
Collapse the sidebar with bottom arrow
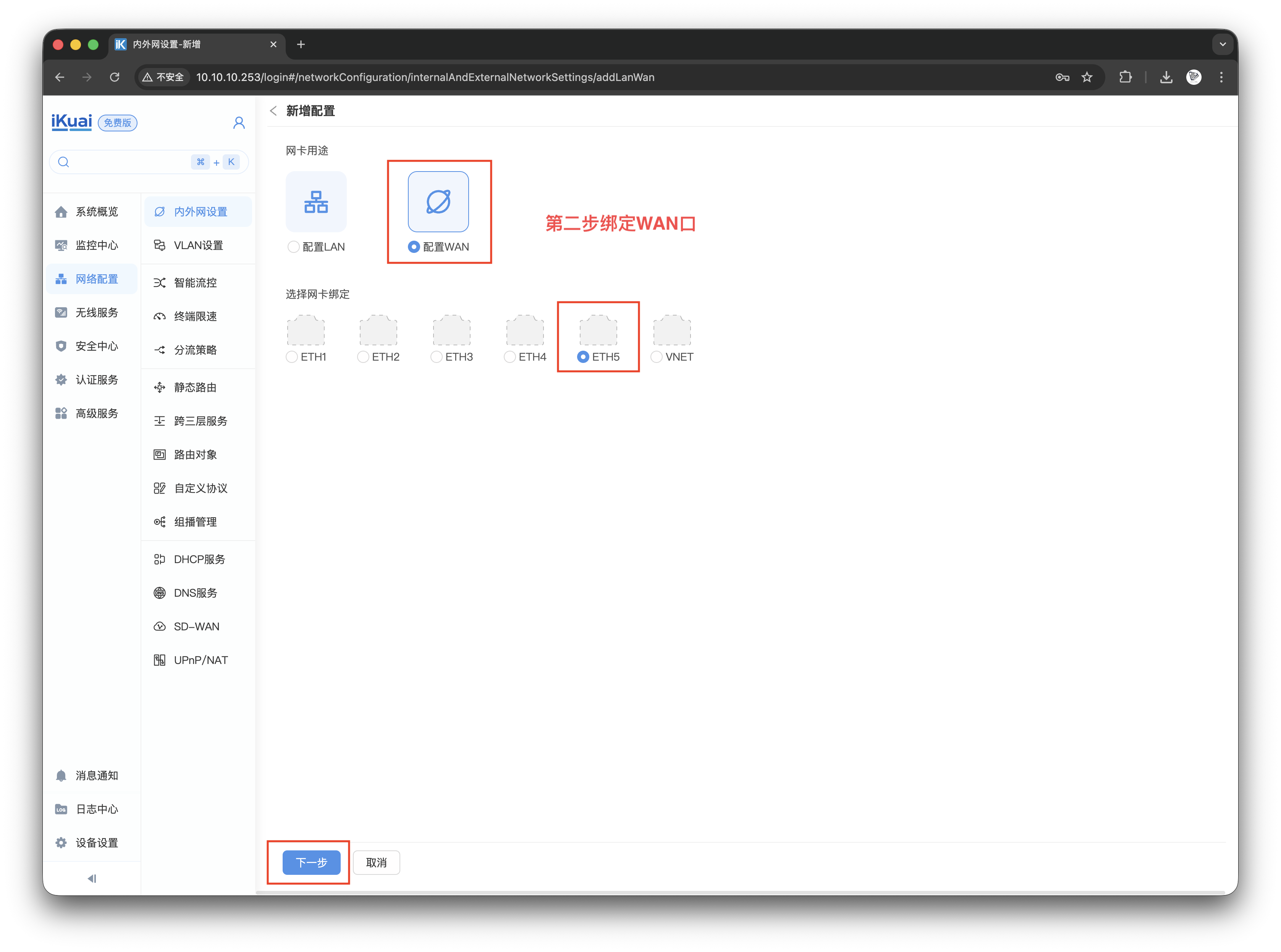point(92,878)
